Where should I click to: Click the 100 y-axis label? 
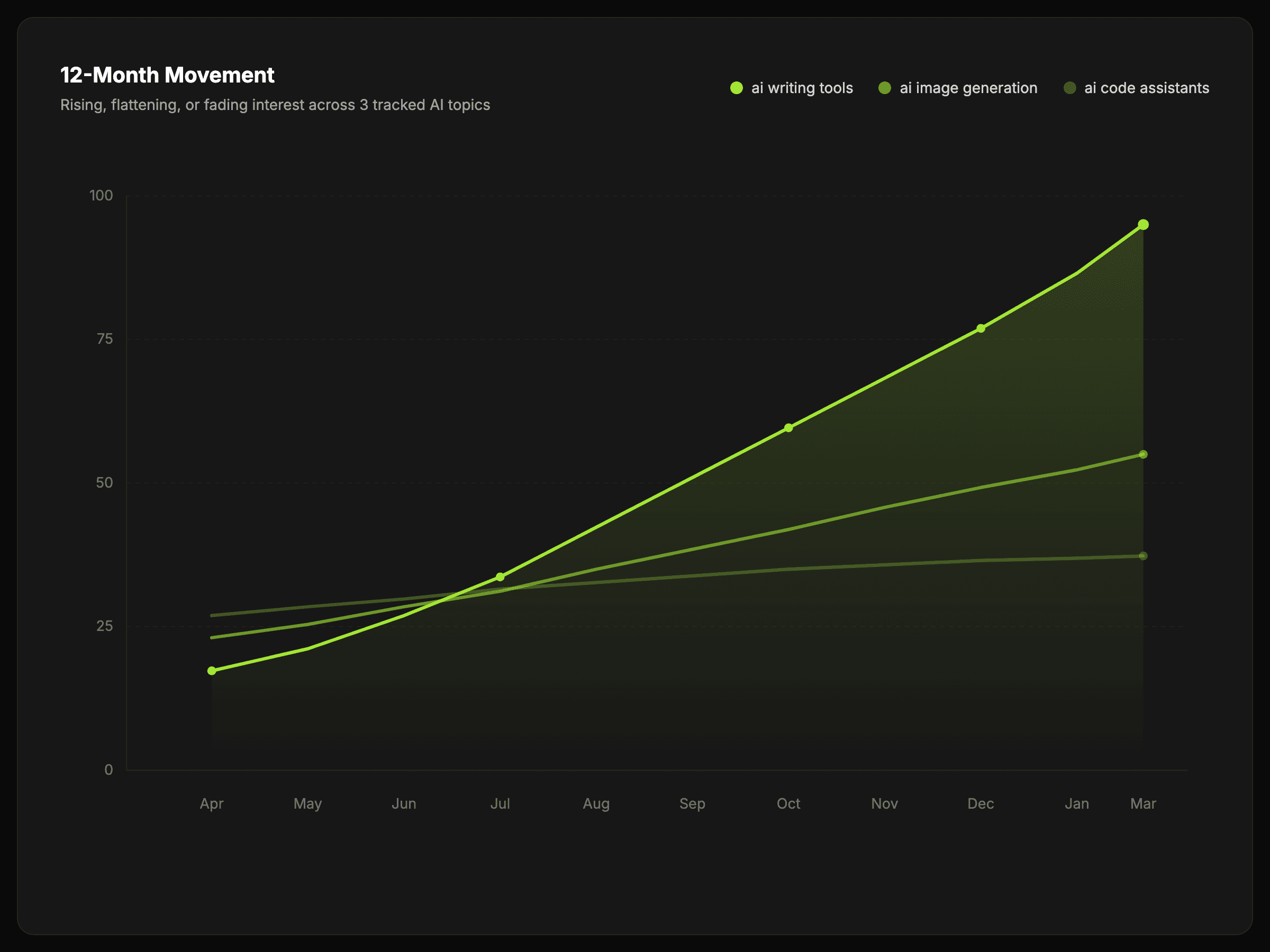tap(101, 195)
